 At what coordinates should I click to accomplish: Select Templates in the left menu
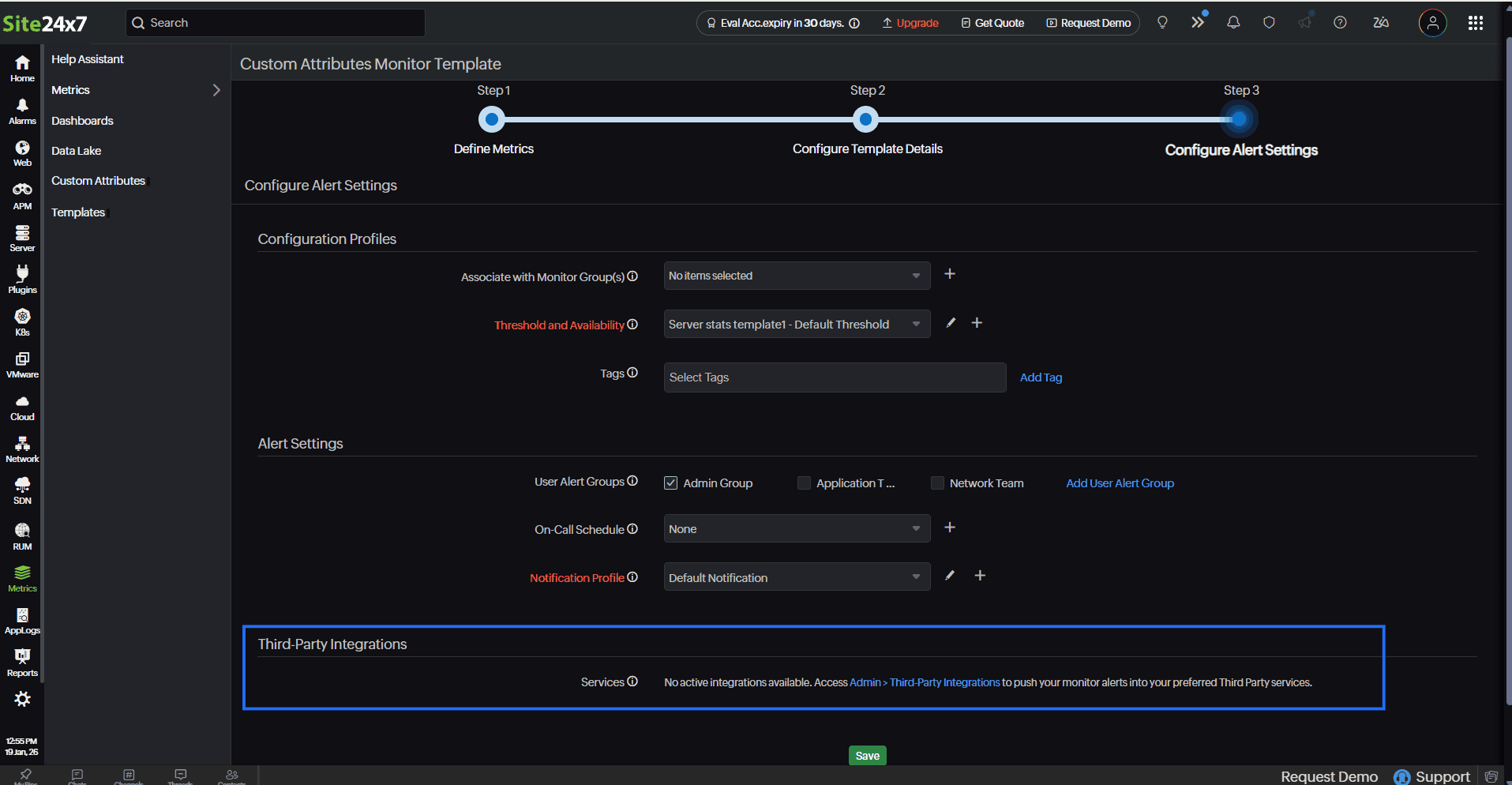[x=78, y=212]
